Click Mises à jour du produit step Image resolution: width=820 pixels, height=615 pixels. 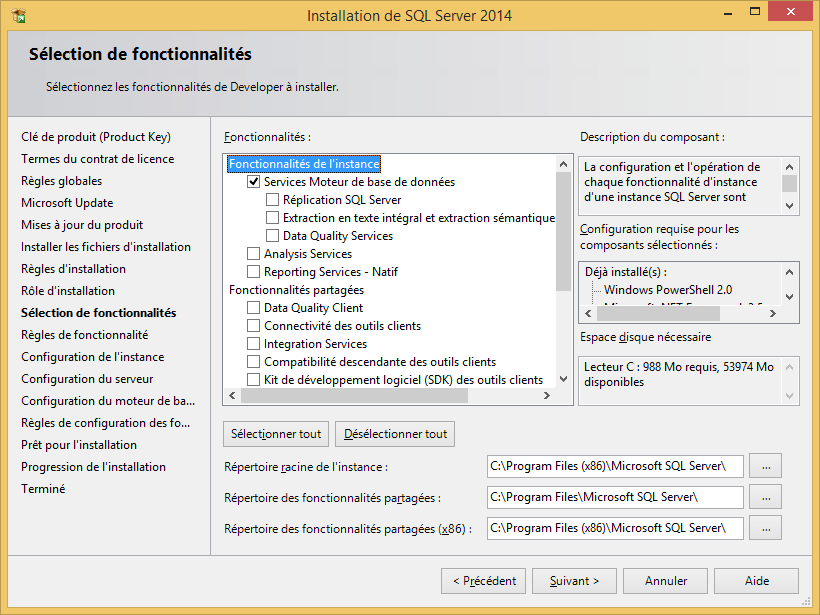(82, 225)
